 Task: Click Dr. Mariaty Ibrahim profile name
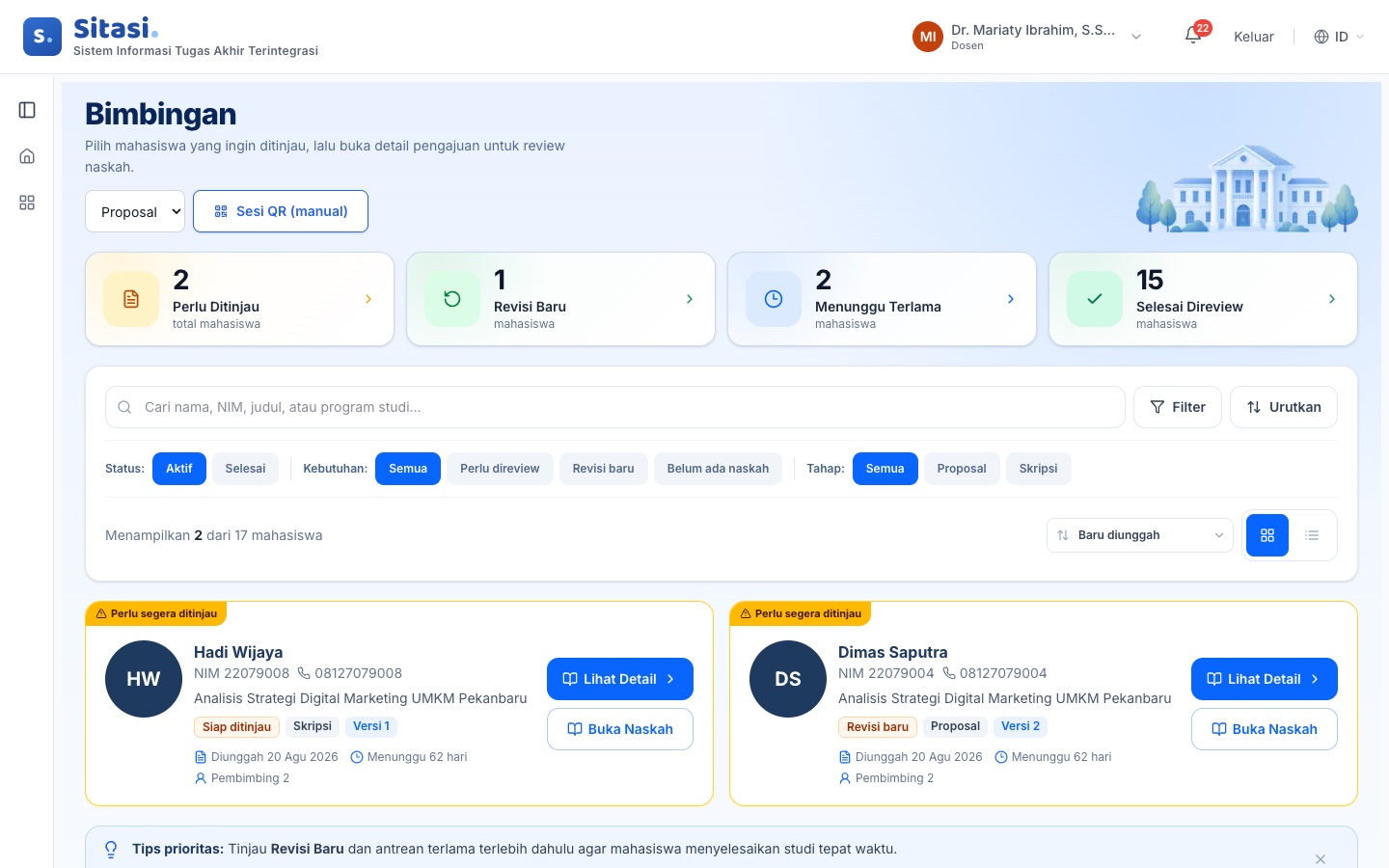[1033, 30]
